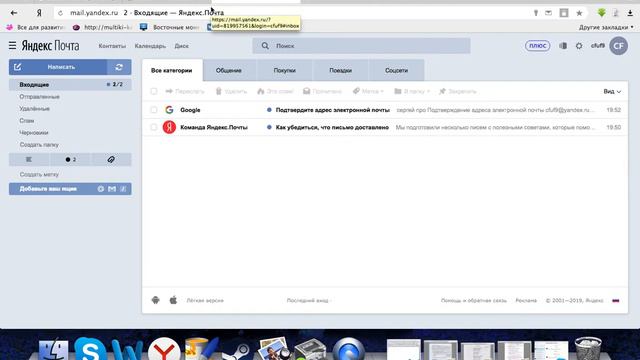The height and width of the screenshot is (360, 640).
Task: Click the Удалить toolbar button
Action: [231, 91]
